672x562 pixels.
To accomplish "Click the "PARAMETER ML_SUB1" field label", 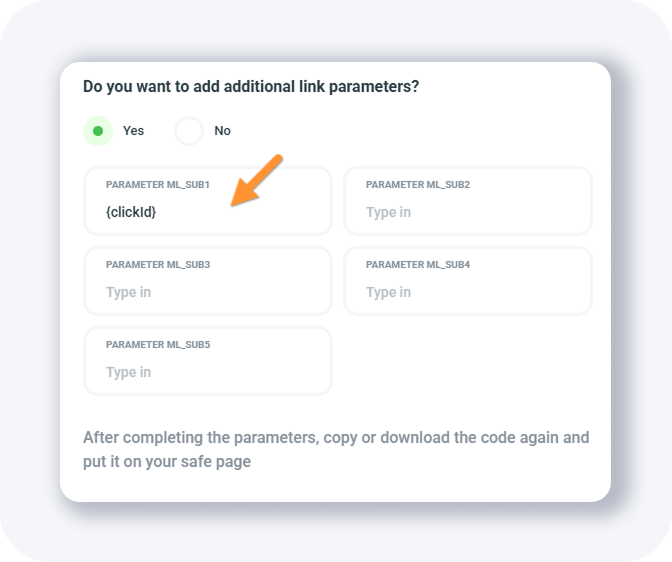I will click(x=157, y=185).
